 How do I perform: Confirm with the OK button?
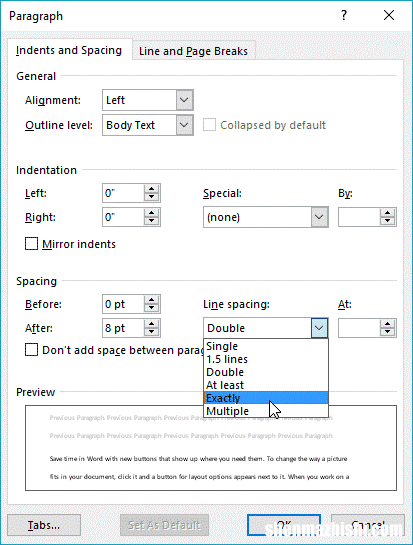[x=284, y=525]
